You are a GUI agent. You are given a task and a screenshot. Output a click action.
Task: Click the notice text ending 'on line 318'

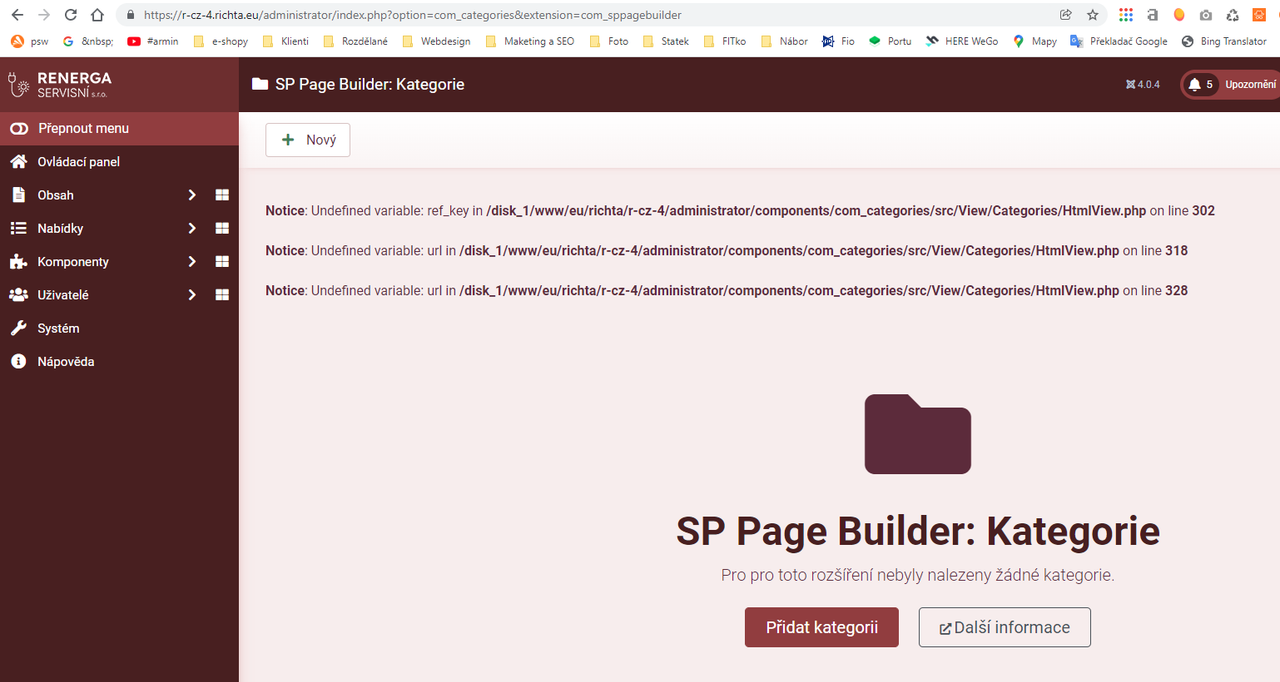point(727,251)
